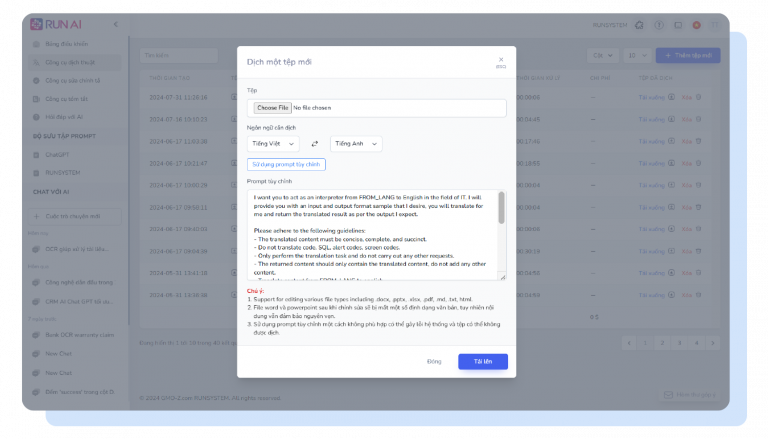Toggle Sử dụng prompt tùy chỉnh
The height and width of the screenshot is (439, 768).
click(286, 165)
